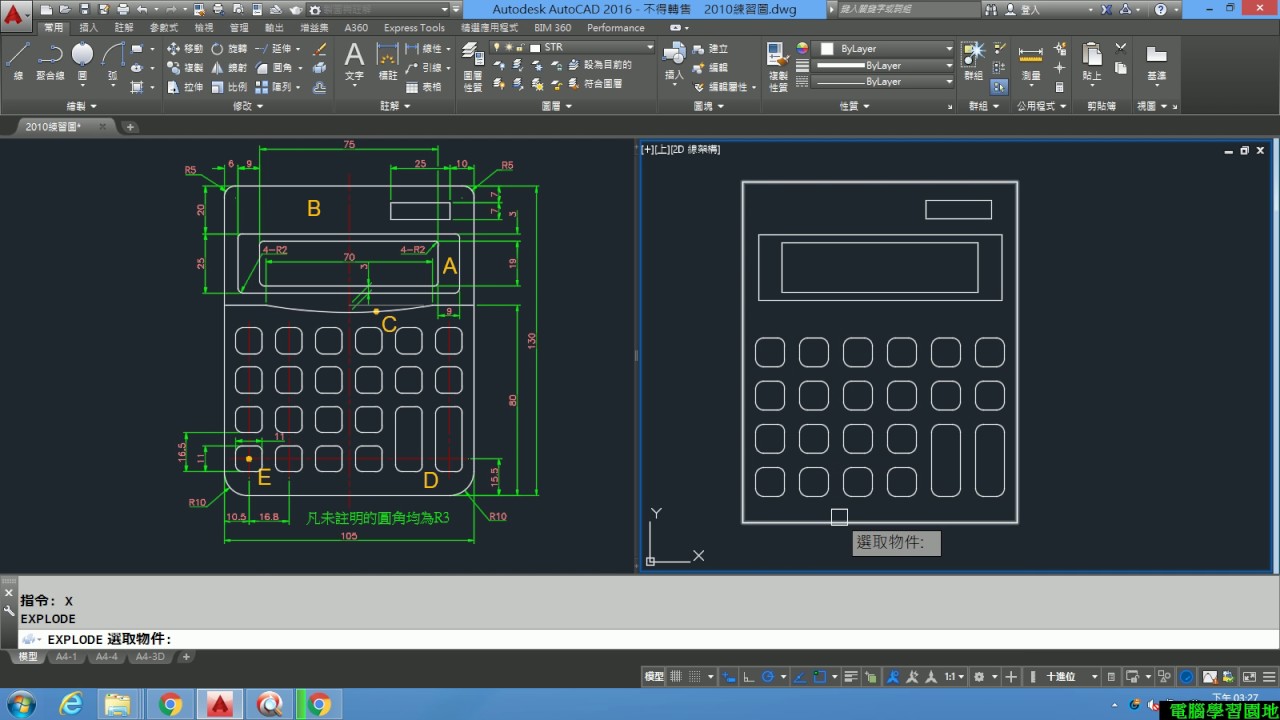Open the A4-1 layout tab
Viewport: 1280px width, 720px height.
[66, 657]
